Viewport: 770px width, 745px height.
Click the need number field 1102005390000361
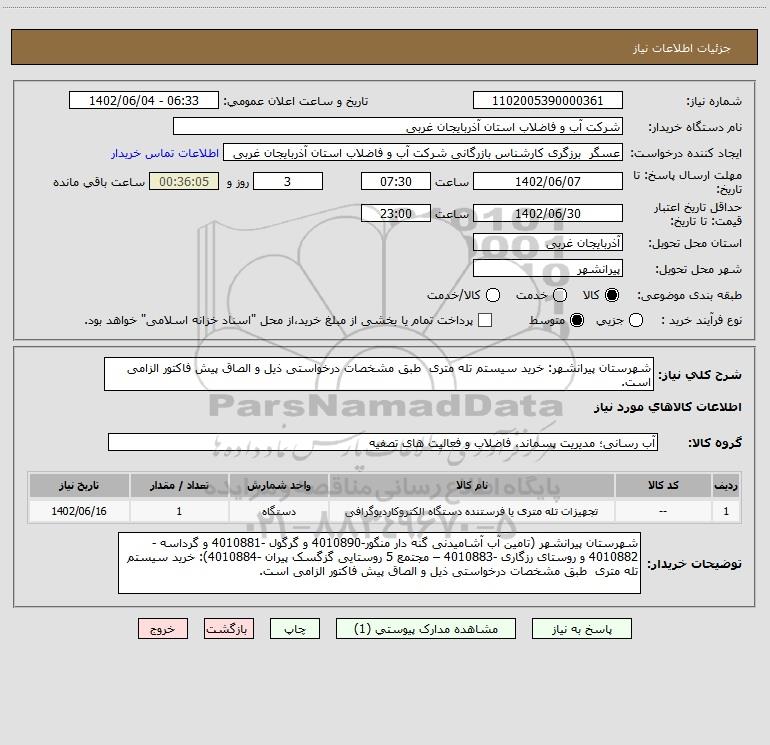pos(548,101)
